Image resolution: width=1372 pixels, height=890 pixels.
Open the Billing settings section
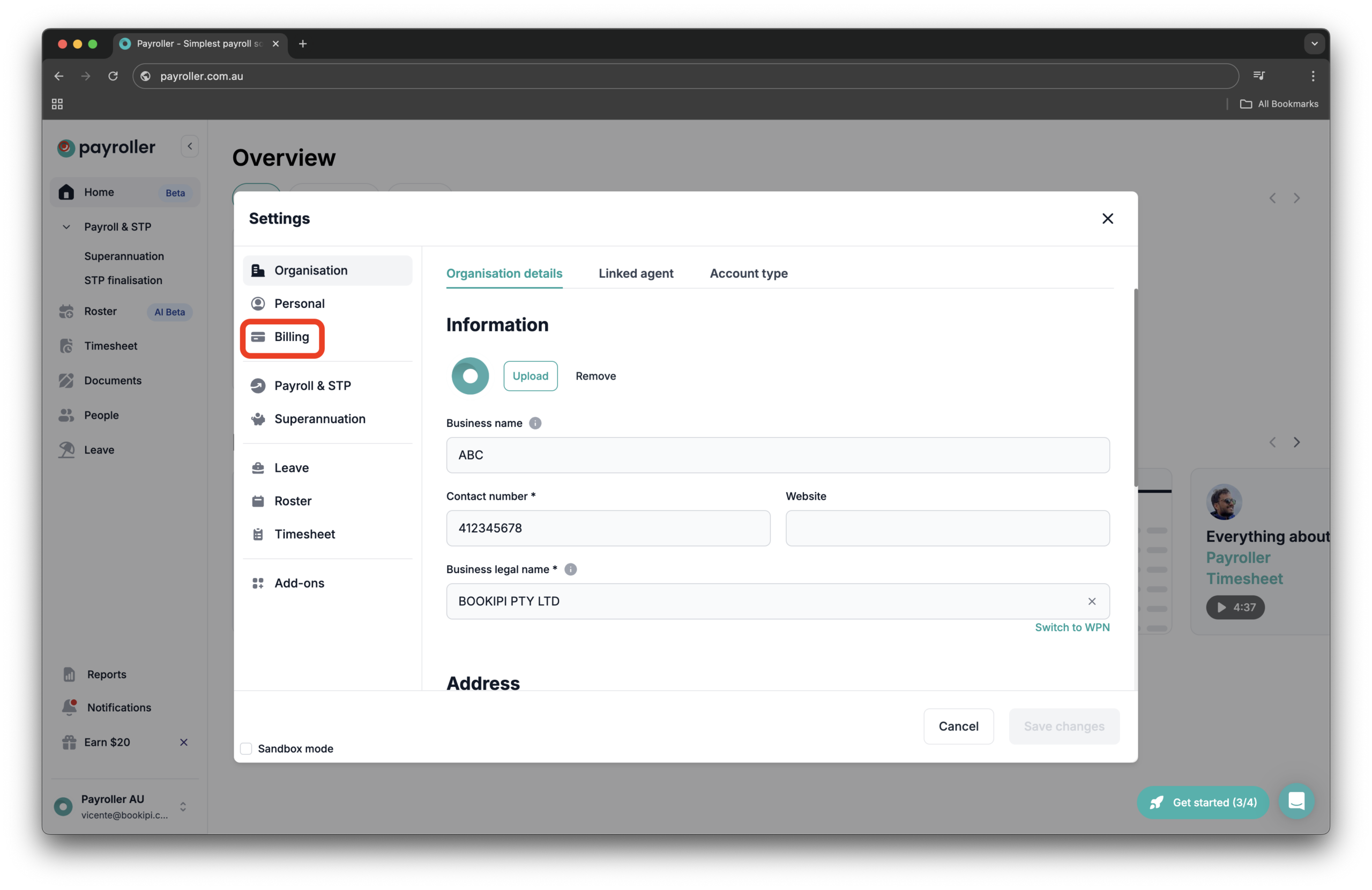(x=290, y=337)
